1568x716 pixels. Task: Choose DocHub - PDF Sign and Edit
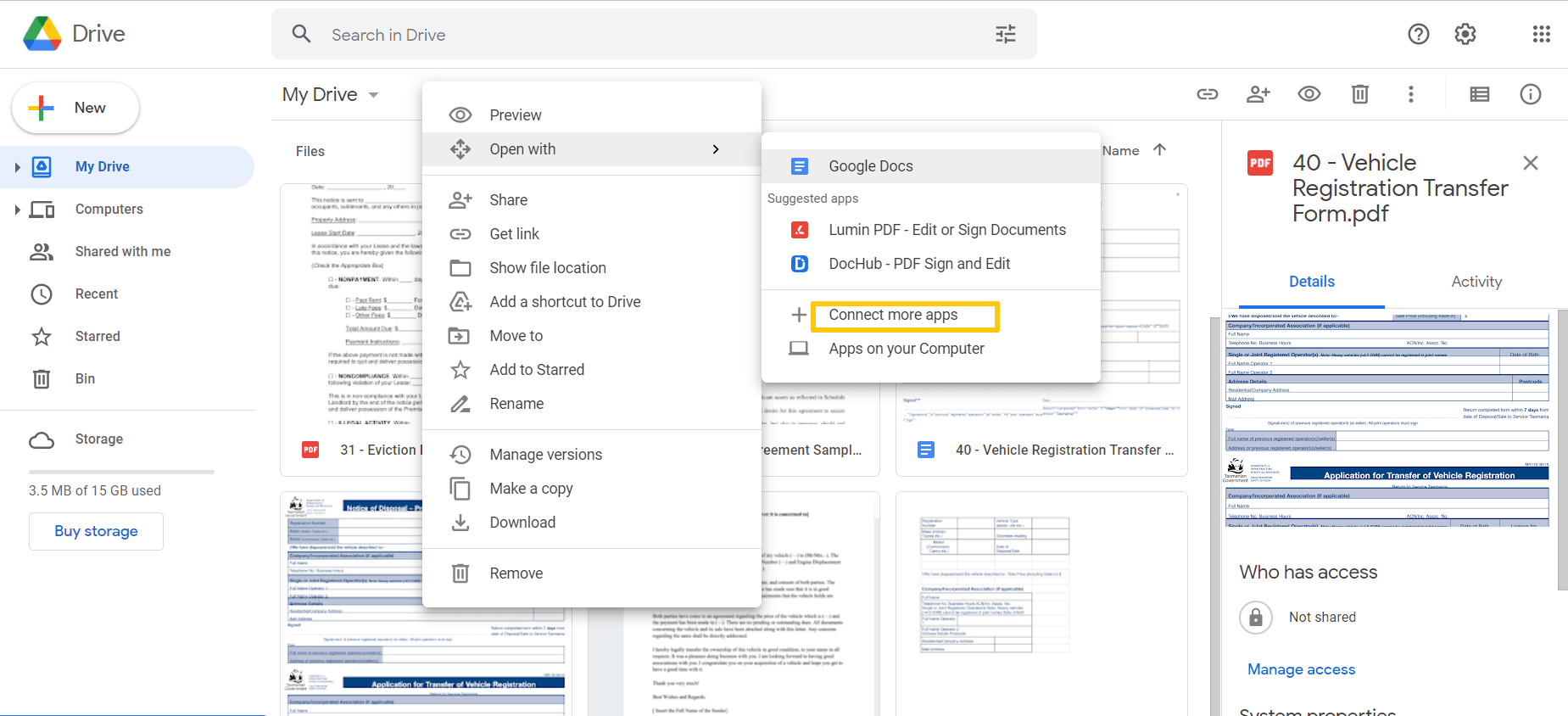931,264
